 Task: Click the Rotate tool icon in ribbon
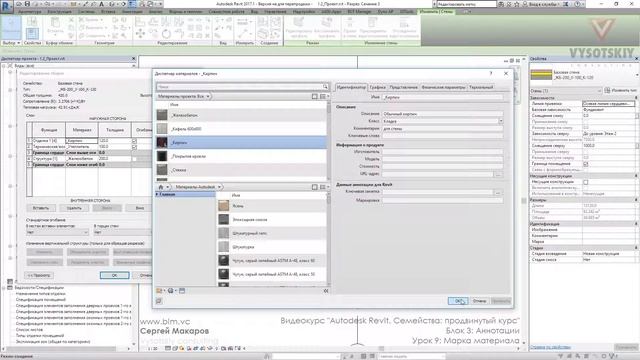[x=166, y=34]
